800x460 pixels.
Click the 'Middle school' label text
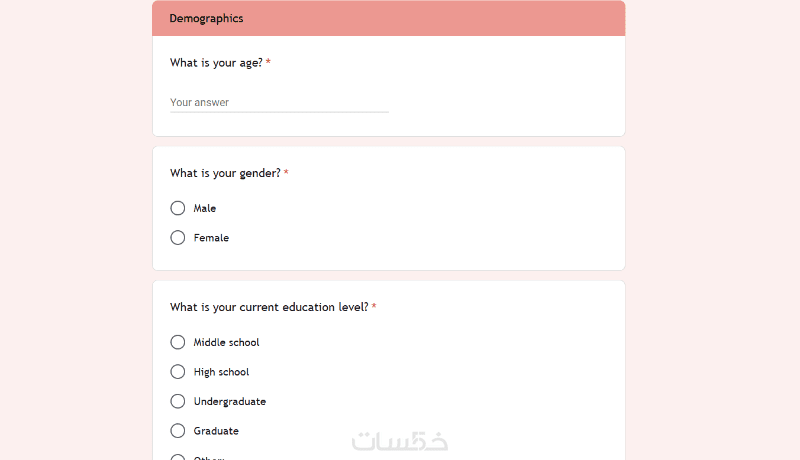[x=226, y=342]
